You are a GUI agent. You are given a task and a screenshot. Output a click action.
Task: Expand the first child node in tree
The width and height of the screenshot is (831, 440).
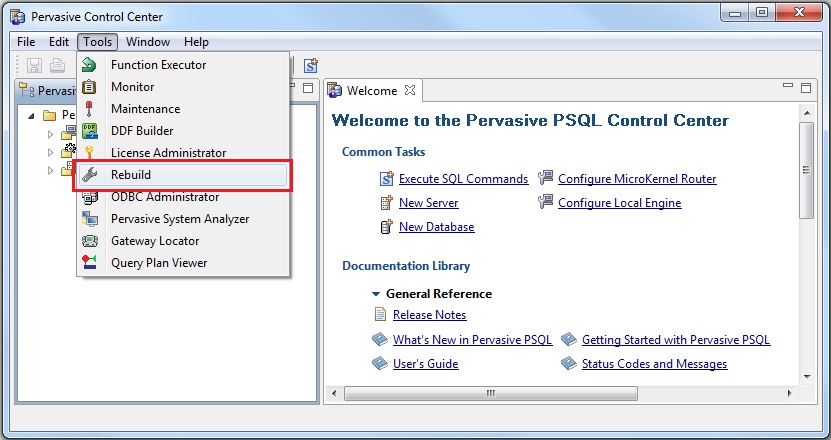pos(51,133)
